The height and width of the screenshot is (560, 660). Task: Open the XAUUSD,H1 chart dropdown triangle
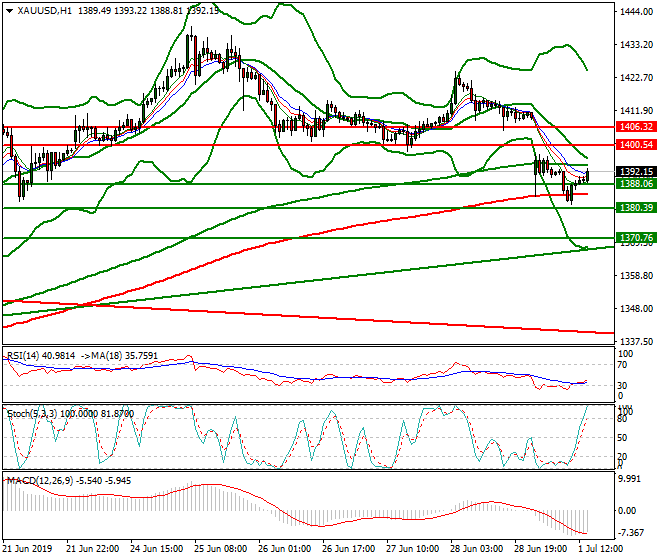coord(9,11)
